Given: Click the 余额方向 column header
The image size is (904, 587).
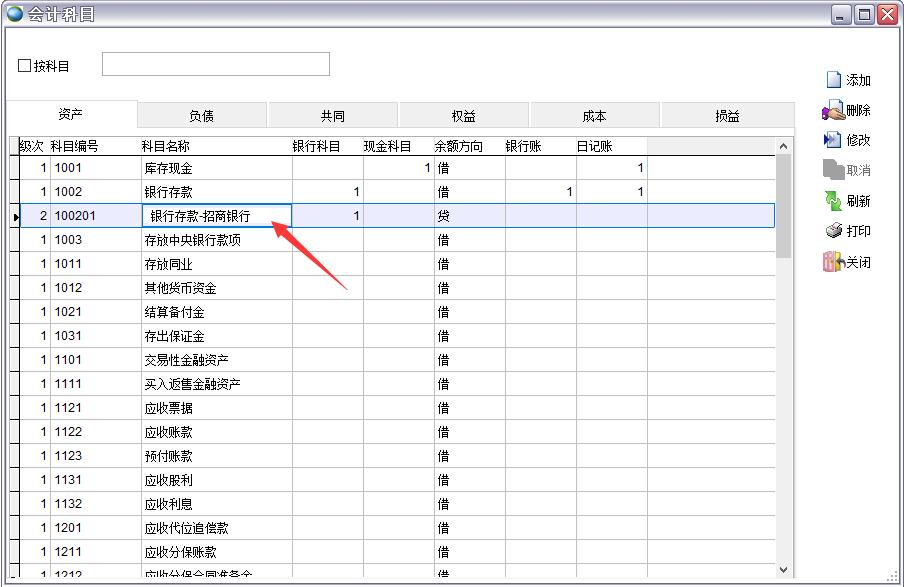Looking at the screenshot, I should (x=459, y=147).
